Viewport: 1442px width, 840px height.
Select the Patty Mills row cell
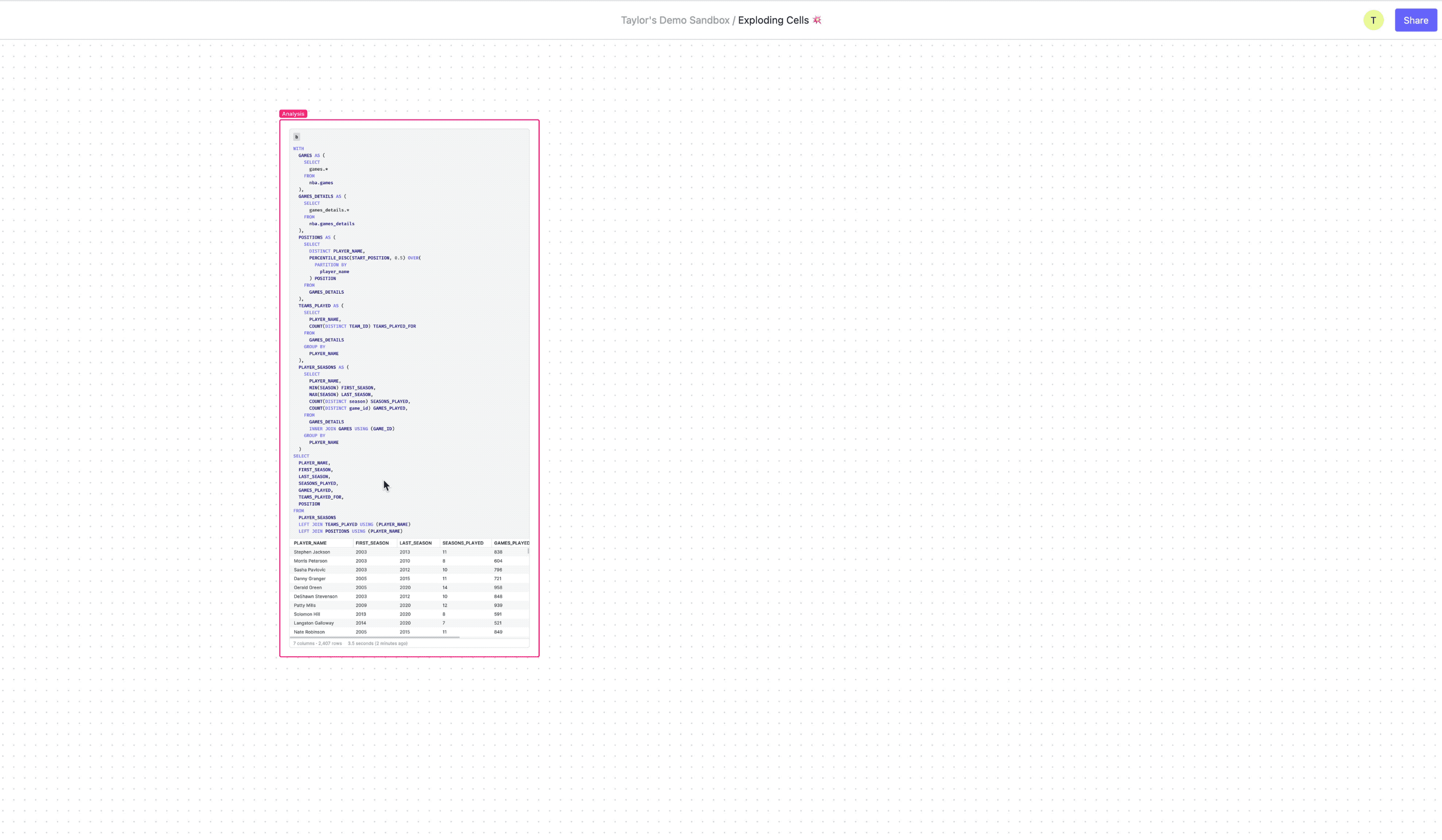[304, 606]
